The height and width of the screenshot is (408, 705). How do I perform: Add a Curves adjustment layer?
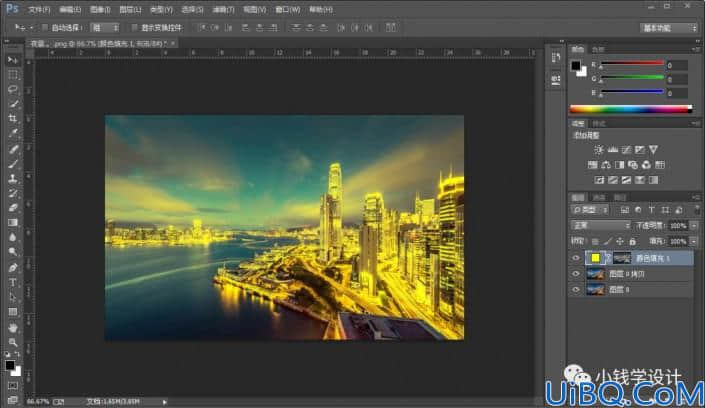point(626,150)
